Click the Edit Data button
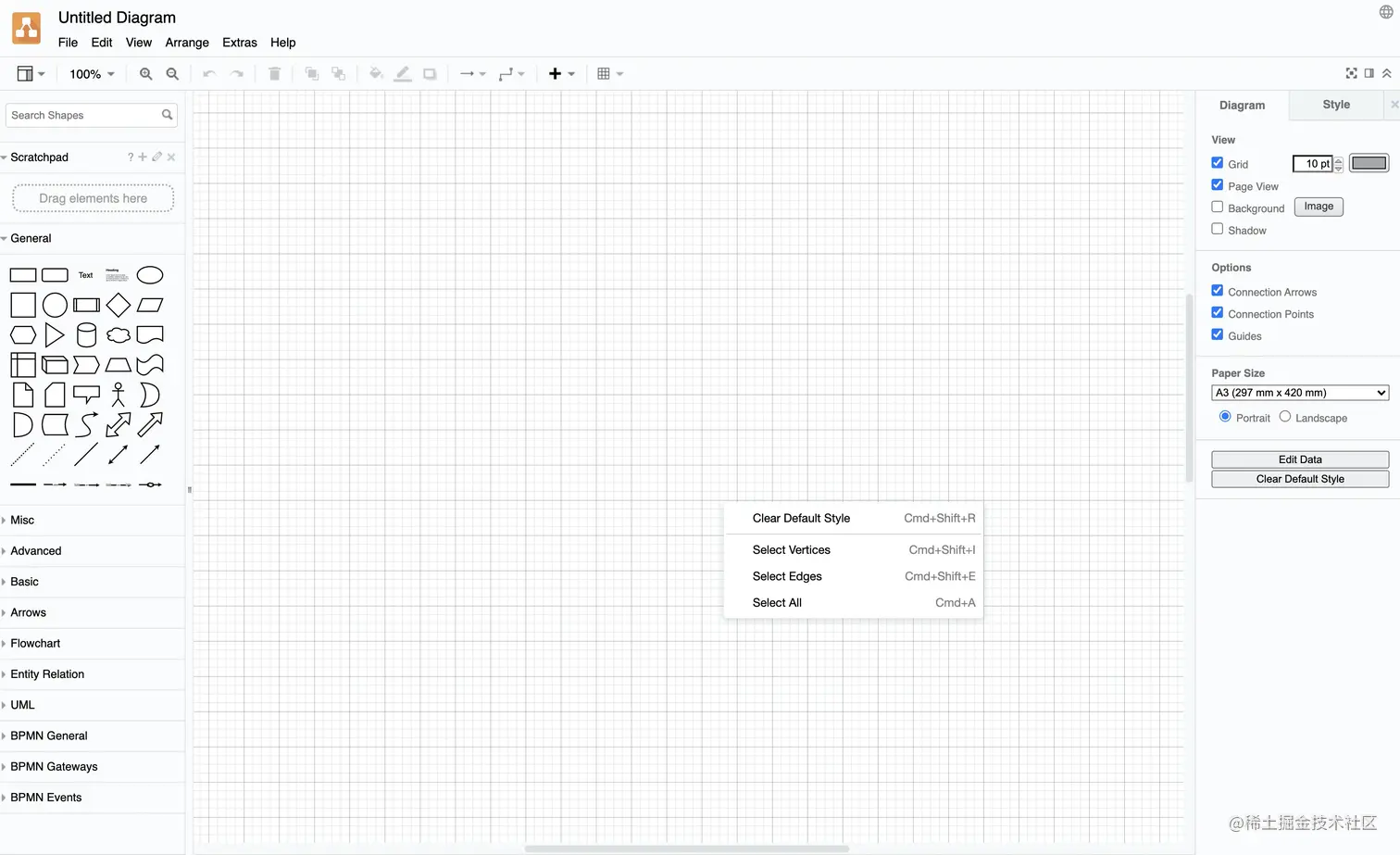1400x855 pixels. [1300, 459]
